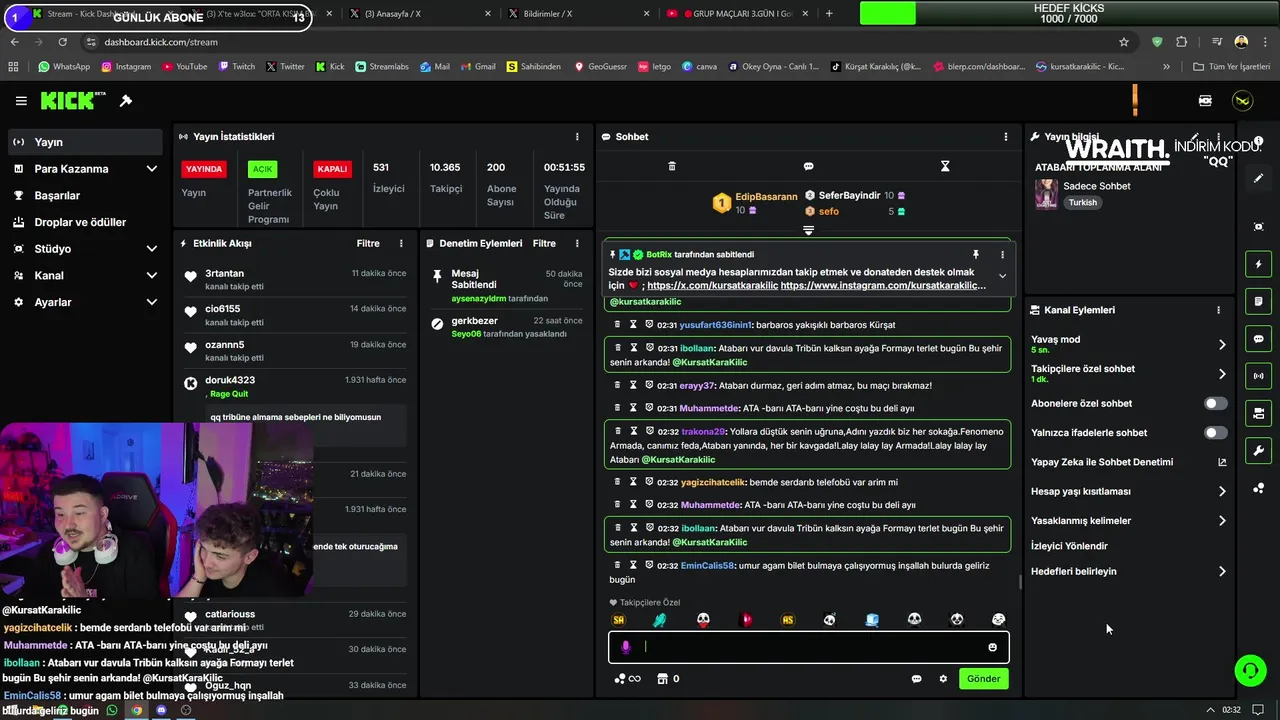Open the hamburger menu beside Kick logo
1280x720 pixels.
21,101
